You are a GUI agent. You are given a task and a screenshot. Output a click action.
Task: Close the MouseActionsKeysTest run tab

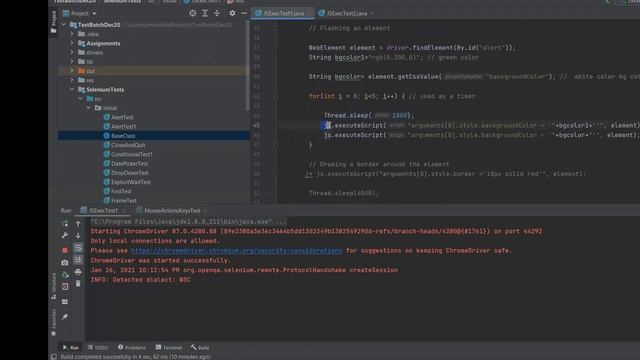coord(205,211)
